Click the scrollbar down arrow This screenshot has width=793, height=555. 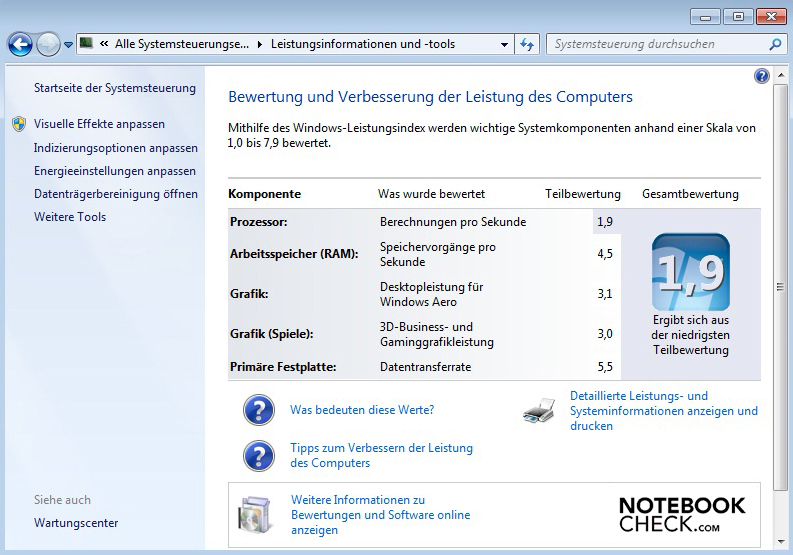coord(781,542)
